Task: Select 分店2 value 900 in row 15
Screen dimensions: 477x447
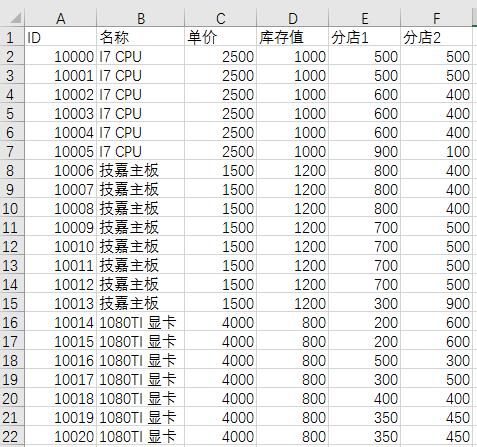Action: [436, 303]
